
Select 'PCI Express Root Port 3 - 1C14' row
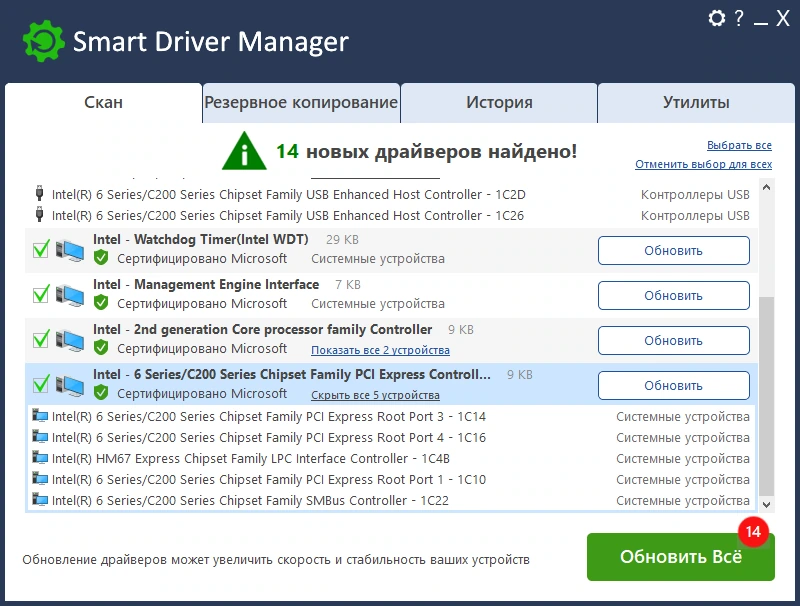pos(391,416)
